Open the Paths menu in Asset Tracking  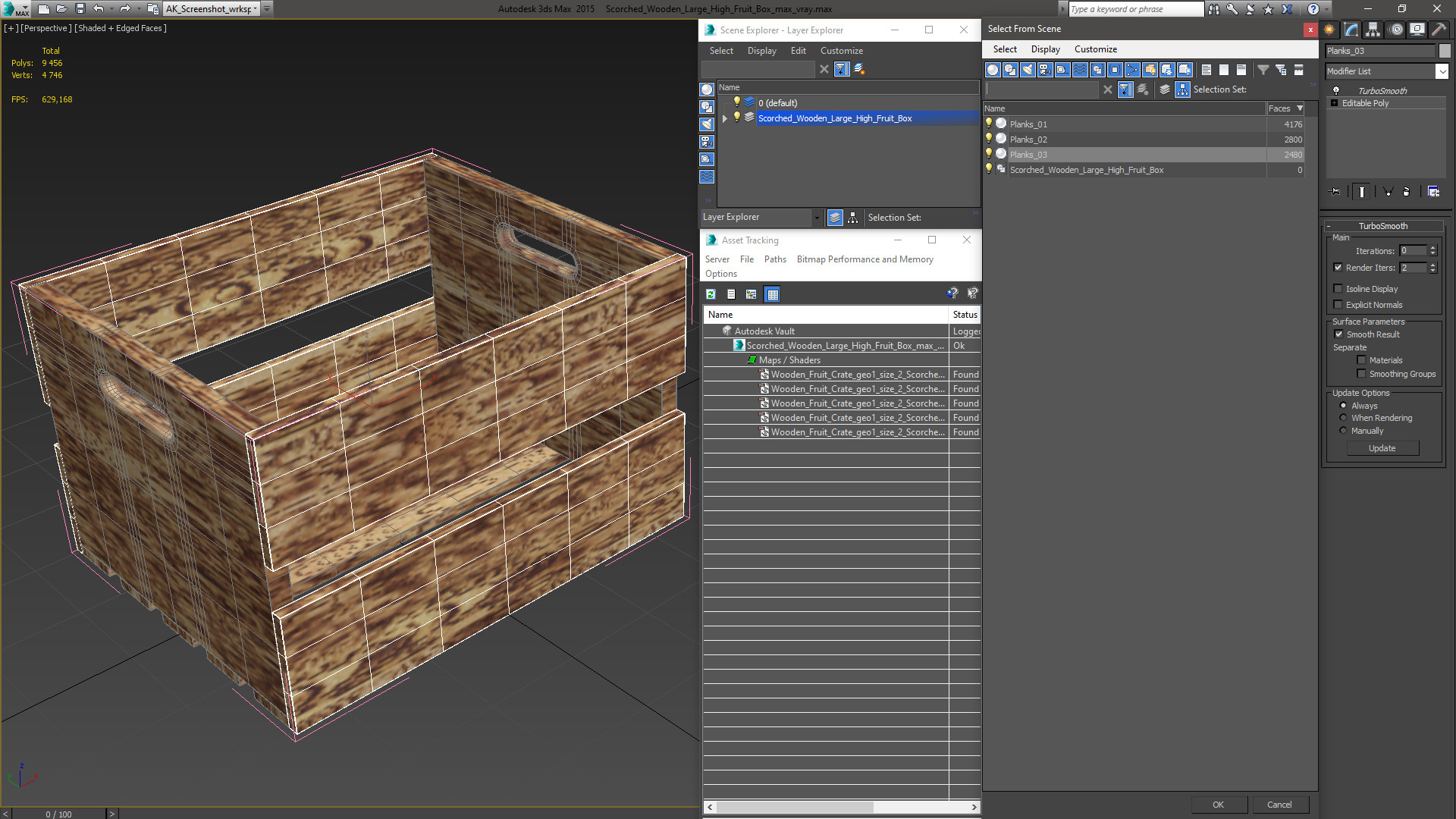774,259
